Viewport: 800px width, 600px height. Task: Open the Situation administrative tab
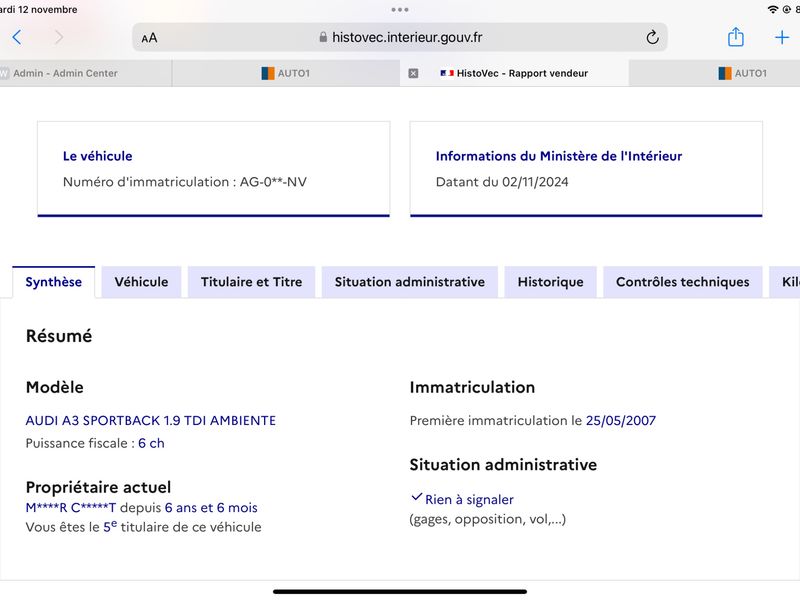coord(410,282)
